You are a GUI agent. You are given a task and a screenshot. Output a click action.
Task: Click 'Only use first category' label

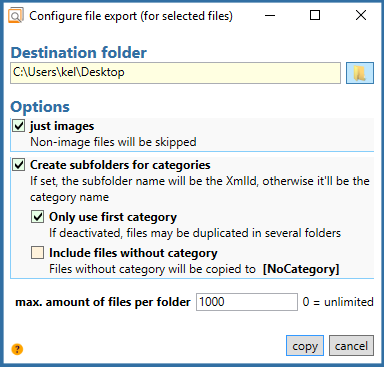(x=113, y=217)
